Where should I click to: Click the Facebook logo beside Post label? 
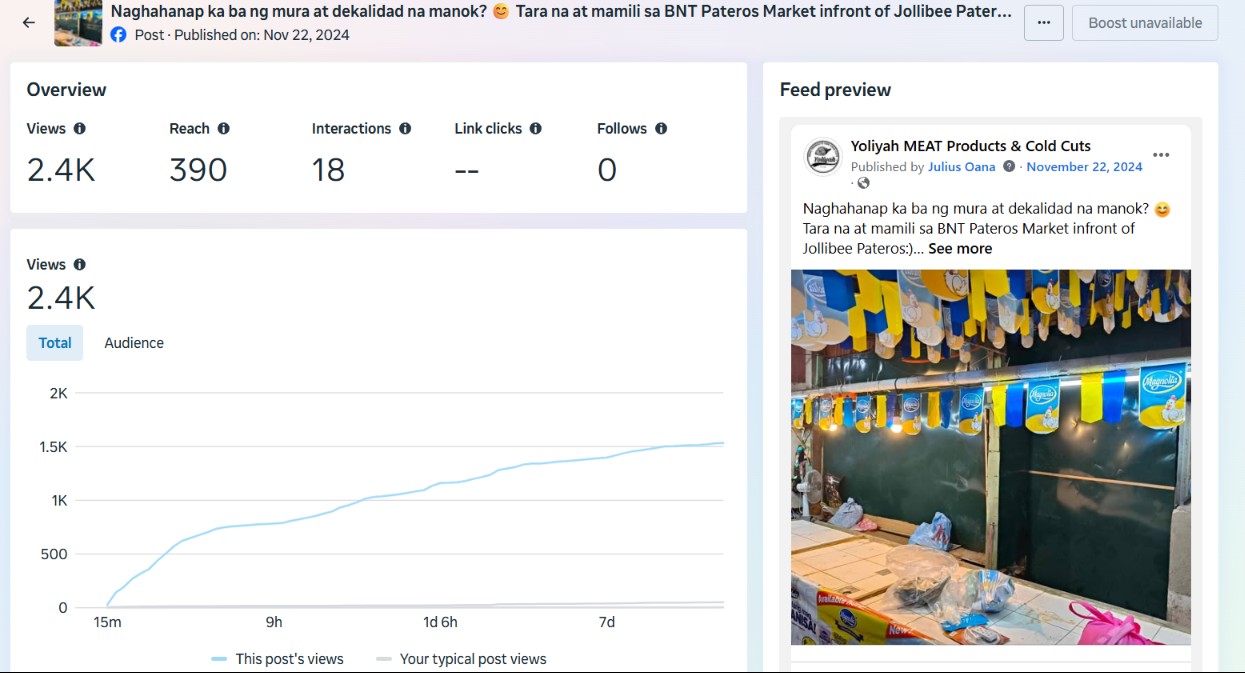point(119,35)
